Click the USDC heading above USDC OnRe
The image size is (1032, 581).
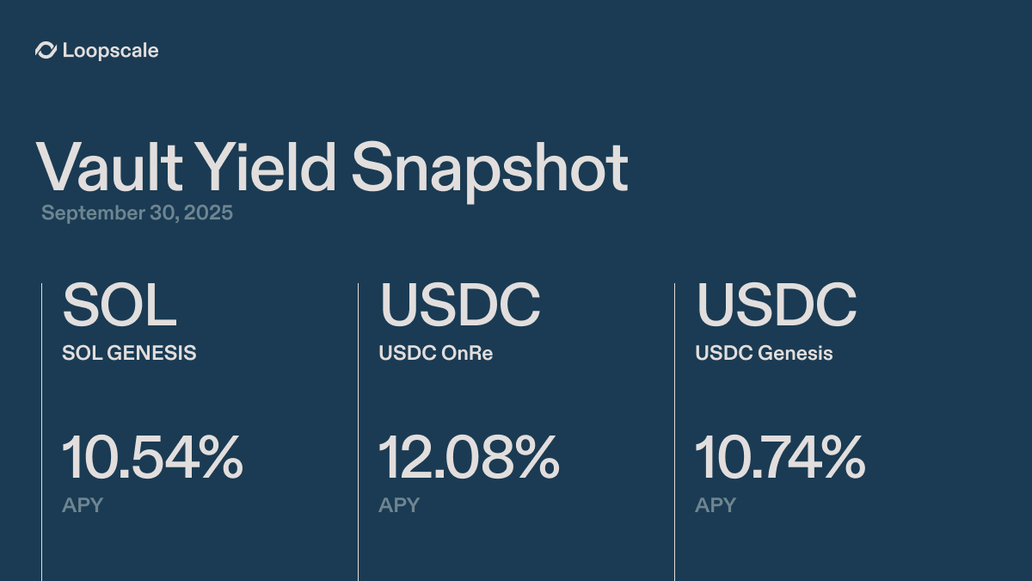pyautogui.click(x=459, y=305)
